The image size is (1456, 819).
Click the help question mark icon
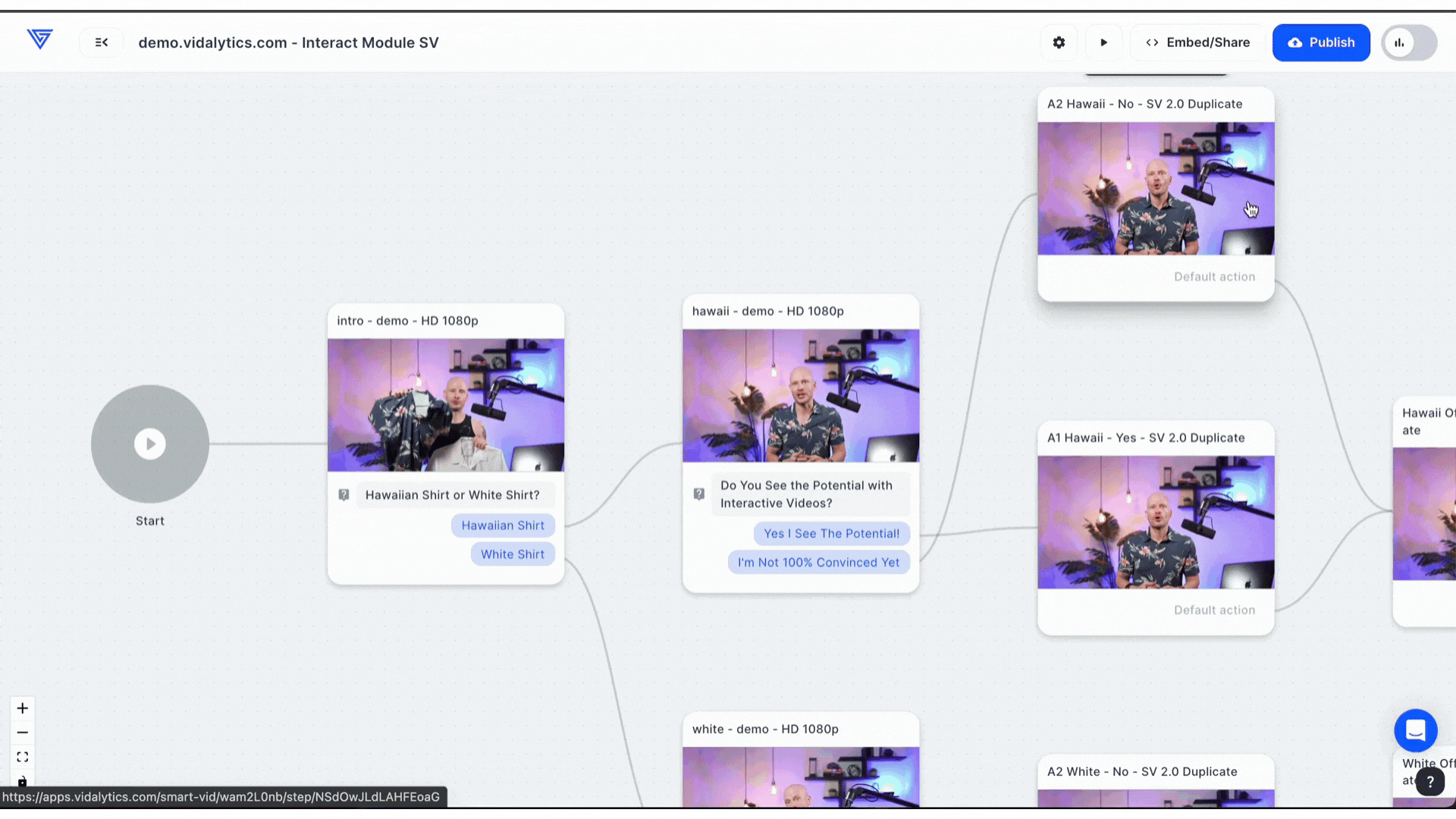pyautogui.click(x=1429, y=781)
